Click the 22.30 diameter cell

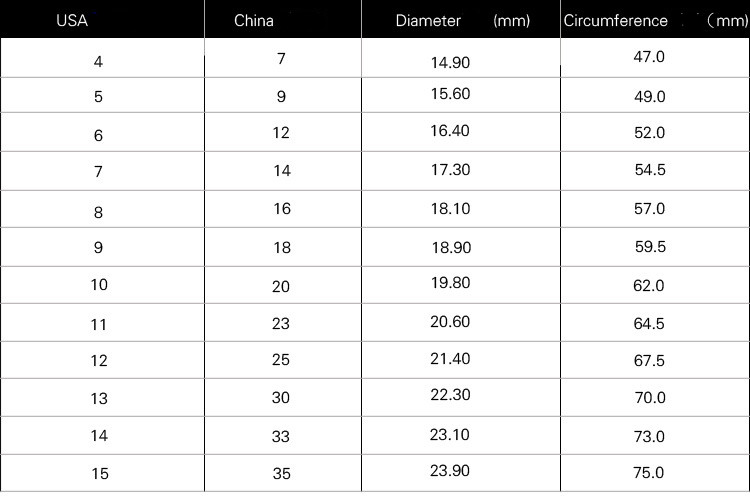click(x=450, y=395)
